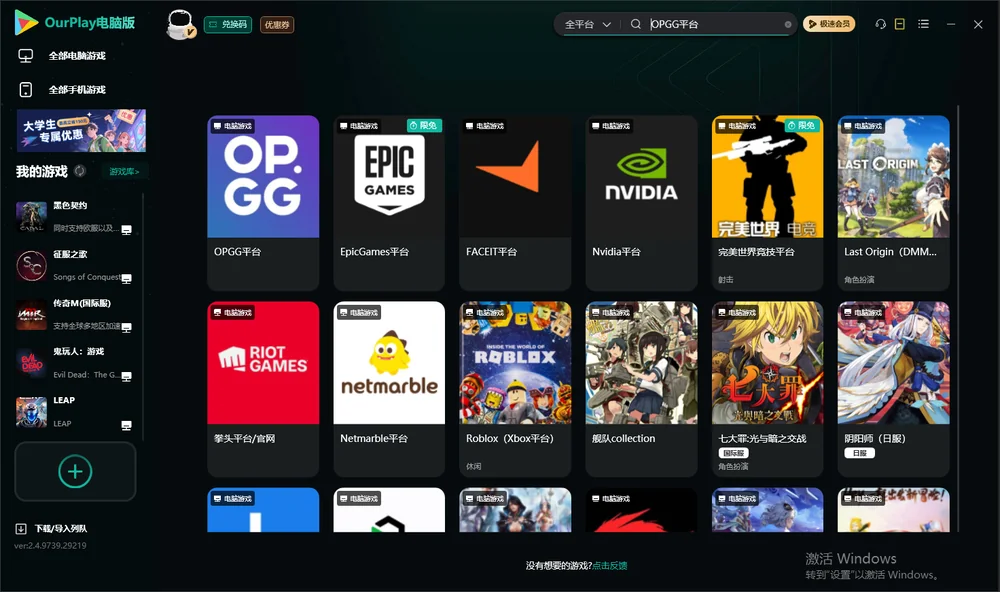Click the plus icon to add game
Image resolution: width=1000 pixels, height=592 pixels.
pyautogui.click(x=75, y=471)
